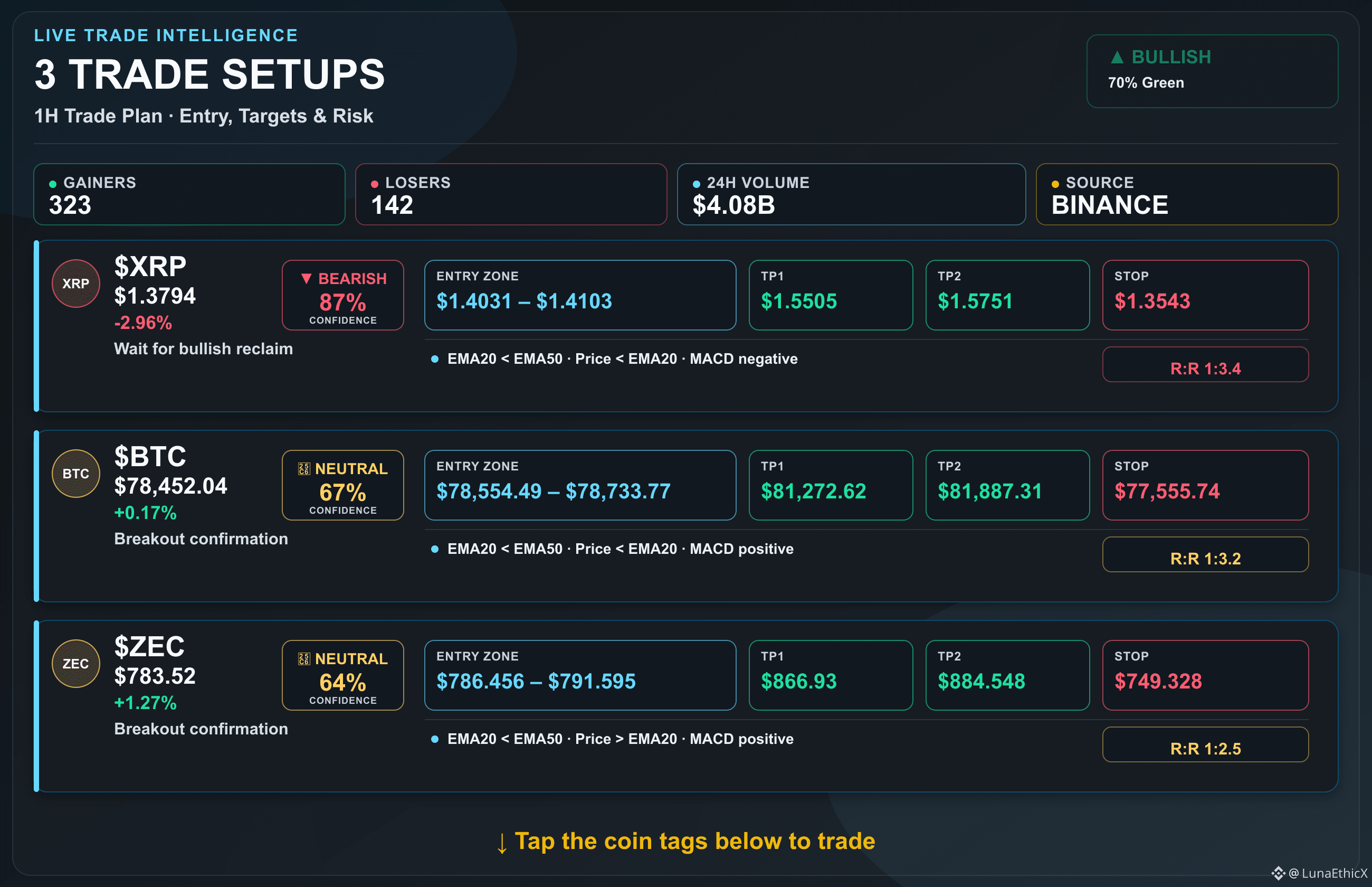The width and height of the screenshot is (1372, 887).
Task: Click the NEUTRAL 67% confidence badge
Action: pyautogui.click(x=343, y=485)
